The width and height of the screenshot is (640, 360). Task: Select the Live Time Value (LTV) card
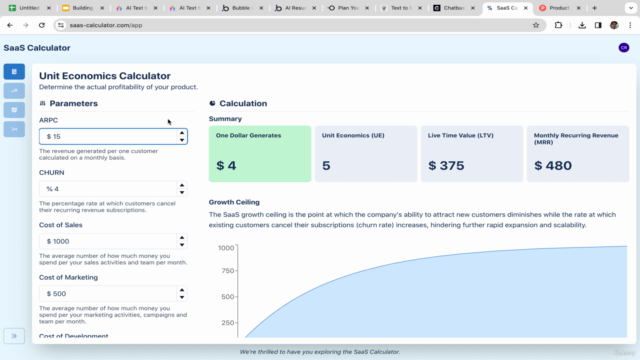[472, 154]
